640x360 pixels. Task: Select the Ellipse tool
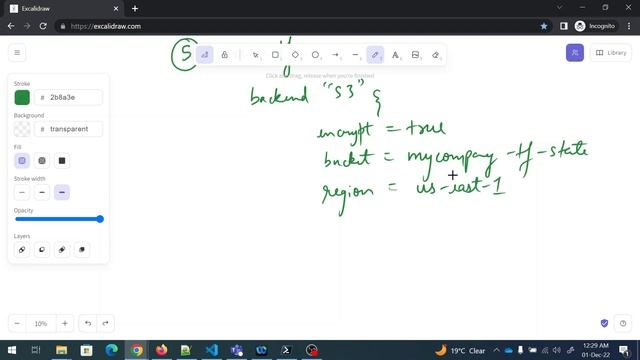coord(316,55)
